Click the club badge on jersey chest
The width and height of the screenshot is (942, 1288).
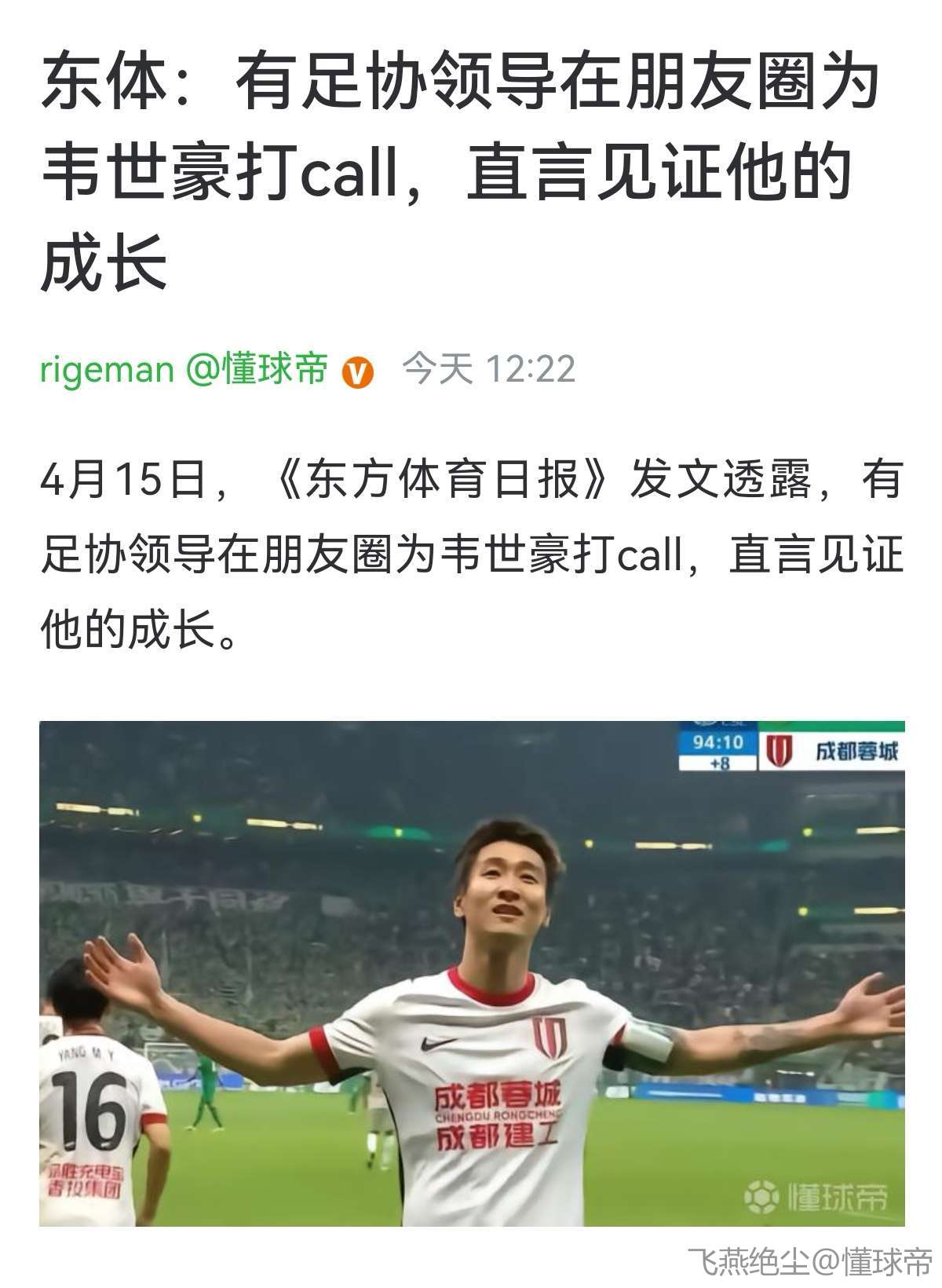(x=549, y=1035)
